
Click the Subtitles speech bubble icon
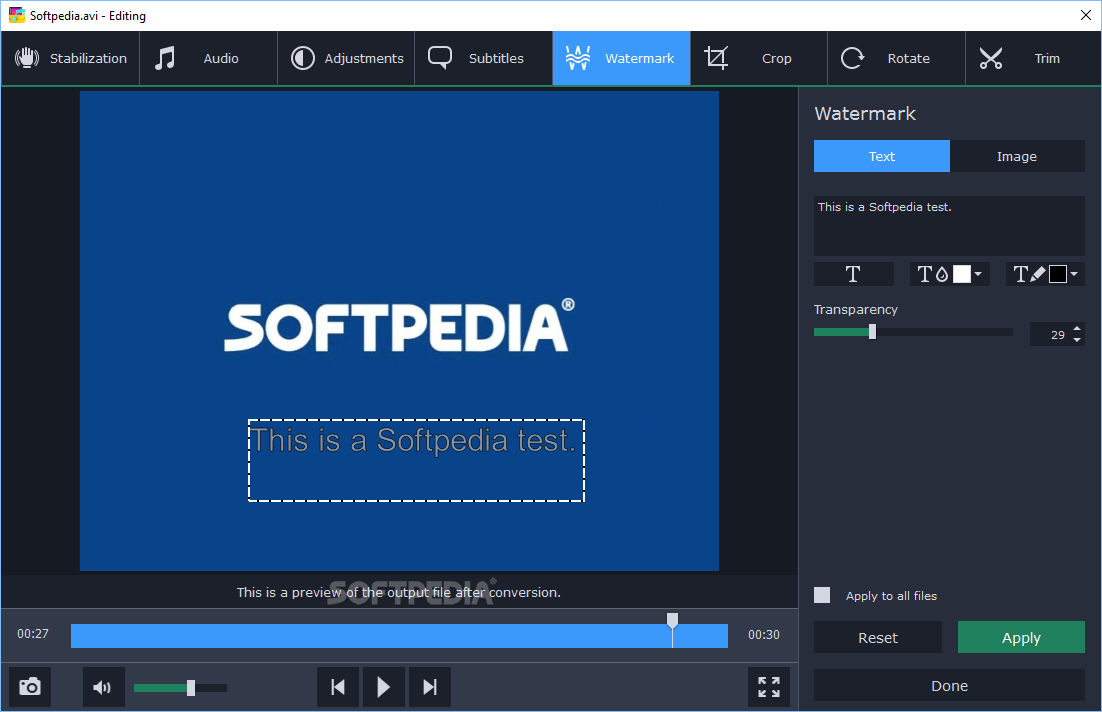click(440, 58)
